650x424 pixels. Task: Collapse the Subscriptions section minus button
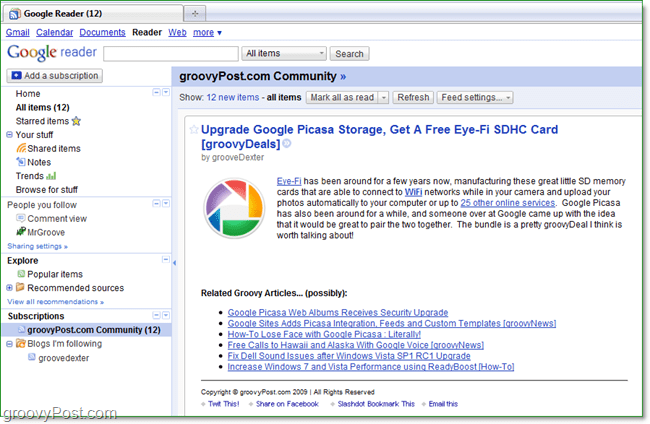coord(156,315)
